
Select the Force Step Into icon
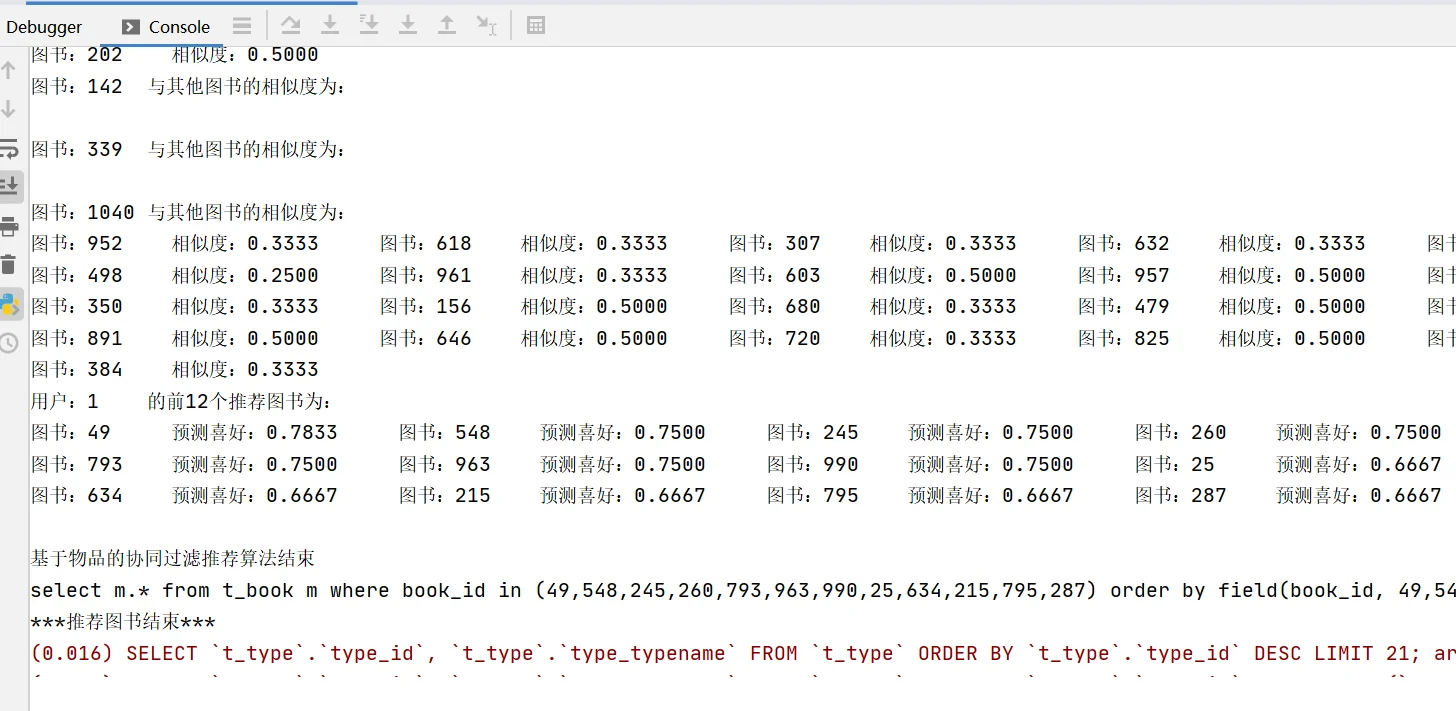369,25
